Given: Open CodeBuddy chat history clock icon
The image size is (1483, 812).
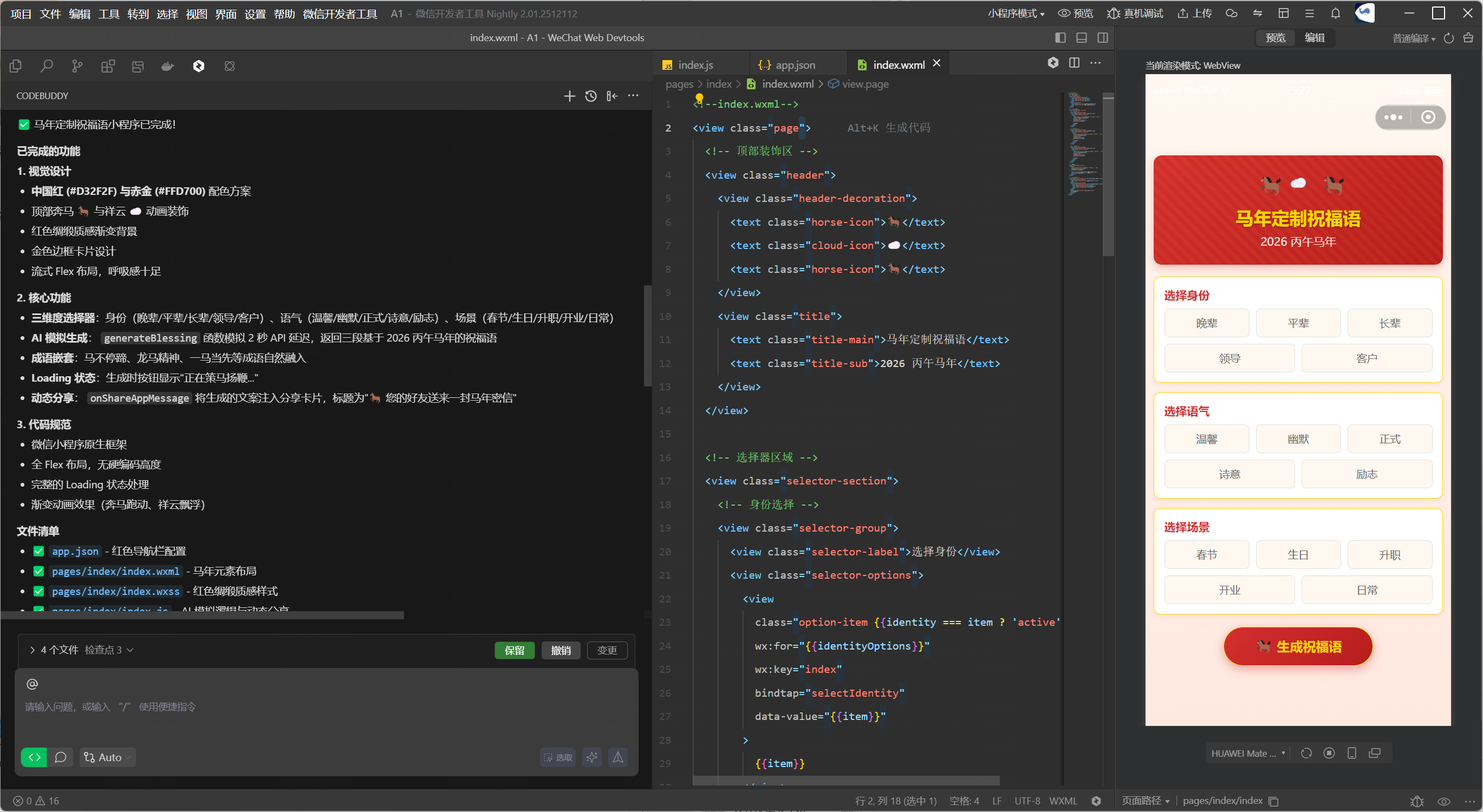Looking at the screenshot, I should point(591,96).
